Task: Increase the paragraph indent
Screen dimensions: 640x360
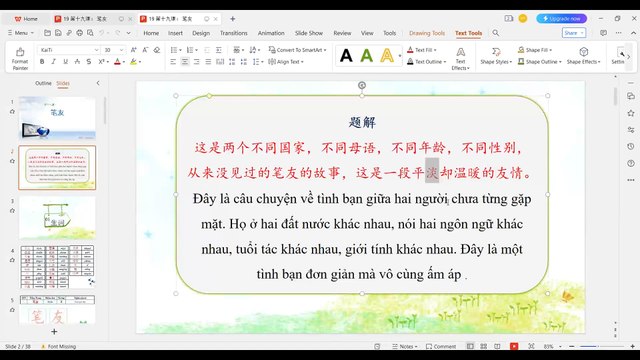Action: pyautogui.click(x=219, y=50)
